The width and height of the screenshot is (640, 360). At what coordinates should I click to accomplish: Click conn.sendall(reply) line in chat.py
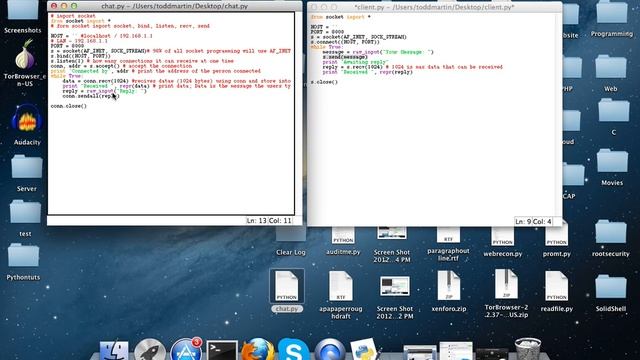(91, 96)
